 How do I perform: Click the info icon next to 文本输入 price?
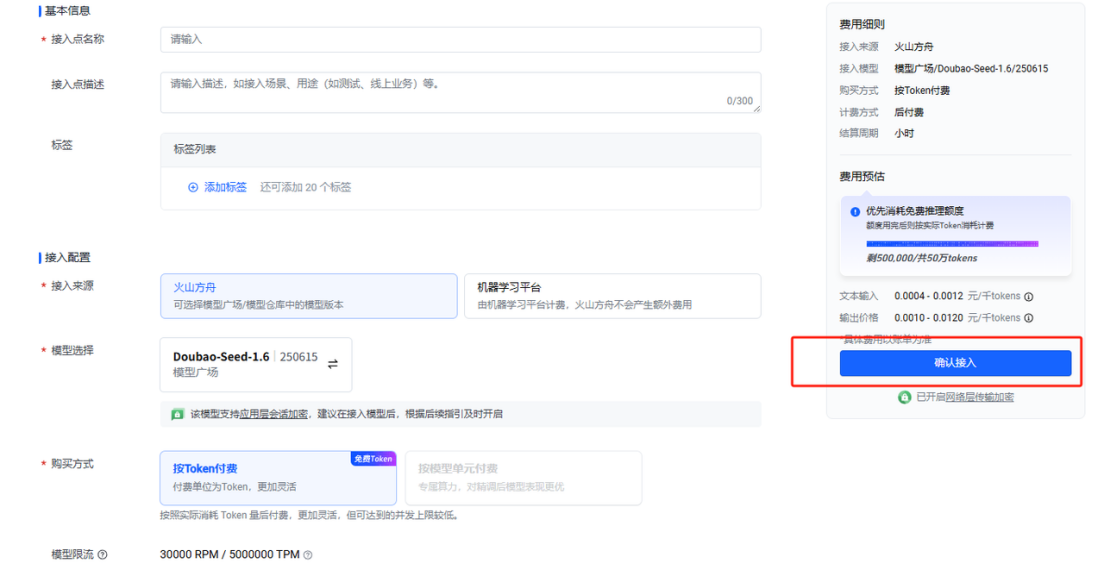click(1029, 296)
